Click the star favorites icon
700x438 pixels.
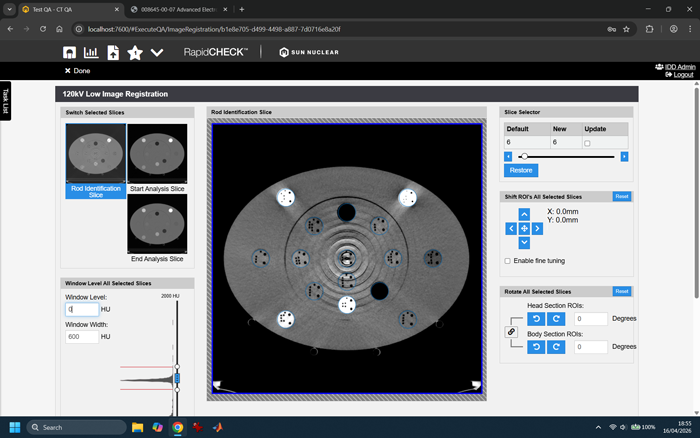click(x=134, y=52)
